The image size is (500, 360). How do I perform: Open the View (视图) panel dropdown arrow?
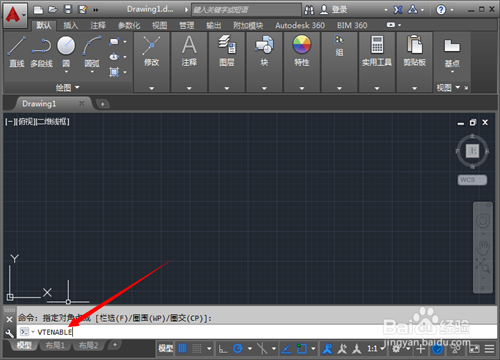tap(458, 87)
